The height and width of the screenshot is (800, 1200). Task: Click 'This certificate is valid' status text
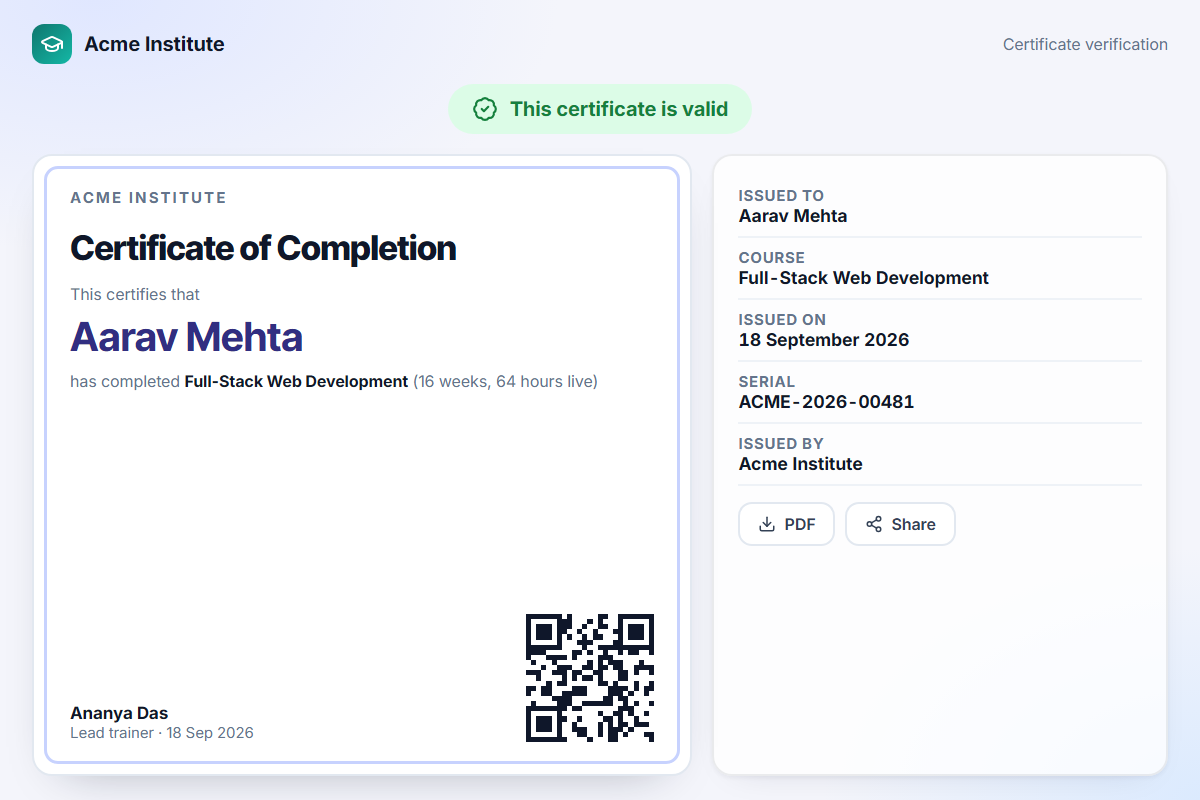coord(619,109)
